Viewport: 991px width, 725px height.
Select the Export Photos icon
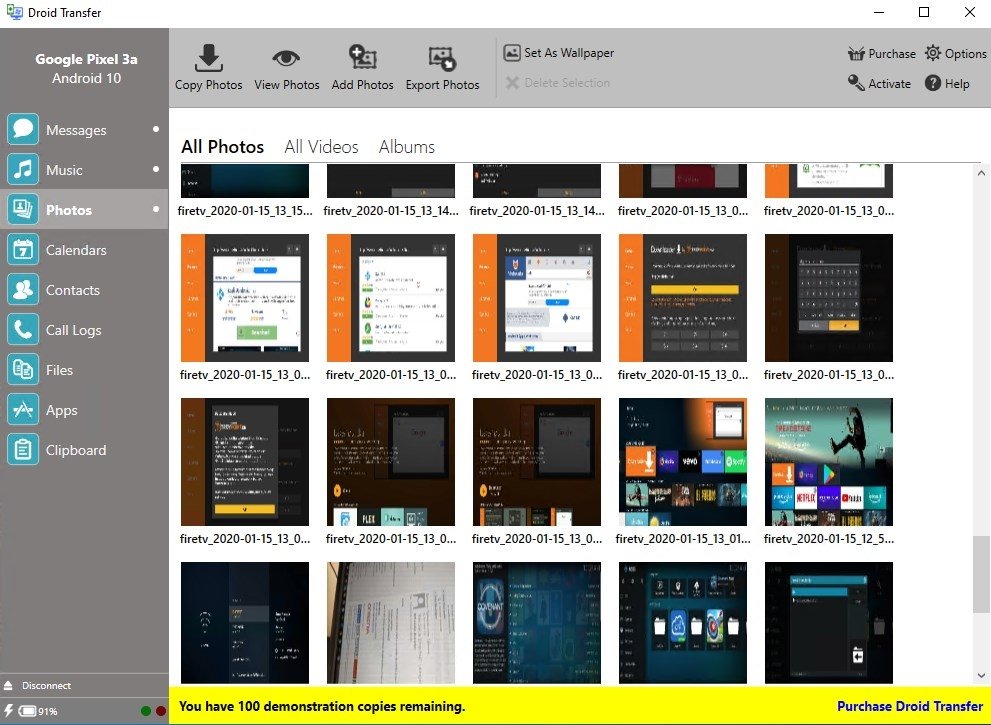pos(442,59)
